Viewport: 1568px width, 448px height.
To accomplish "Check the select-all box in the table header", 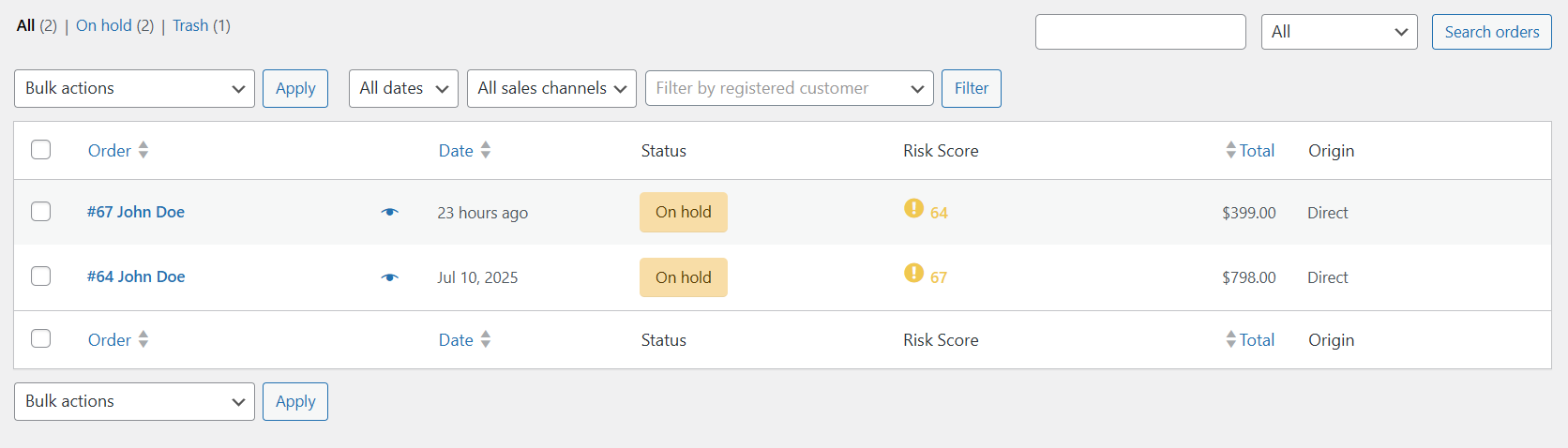I will coord(40,150).
